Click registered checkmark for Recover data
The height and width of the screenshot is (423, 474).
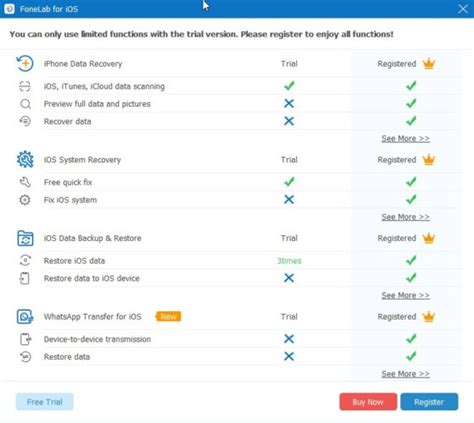(x=411, y=121)
